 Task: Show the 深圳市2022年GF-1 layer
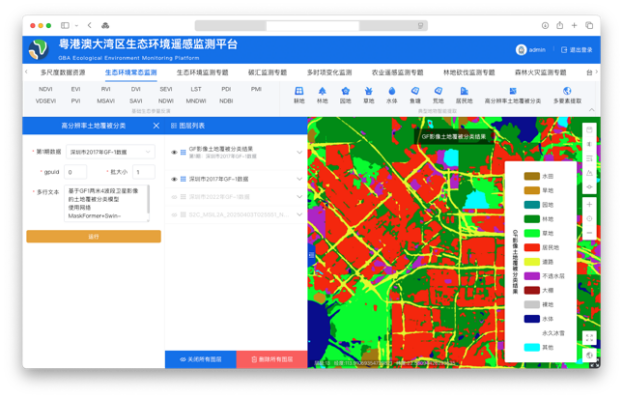(x=174, y=197)
